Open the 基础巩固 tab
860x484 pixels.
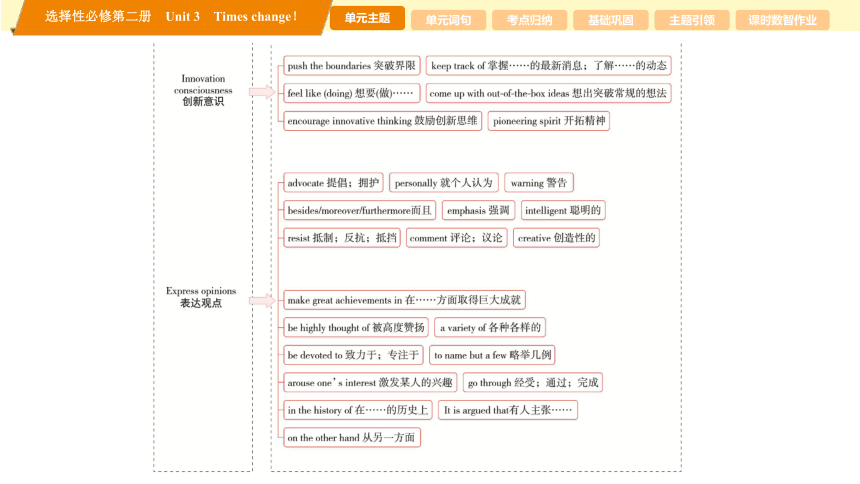click(x=610, y=20)
